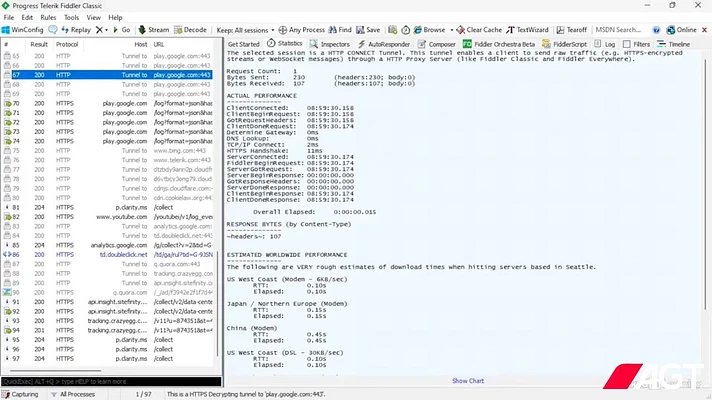Screen dimensions: 712x400
Task: Replay the selected session
Action: [x=76, y=30]
